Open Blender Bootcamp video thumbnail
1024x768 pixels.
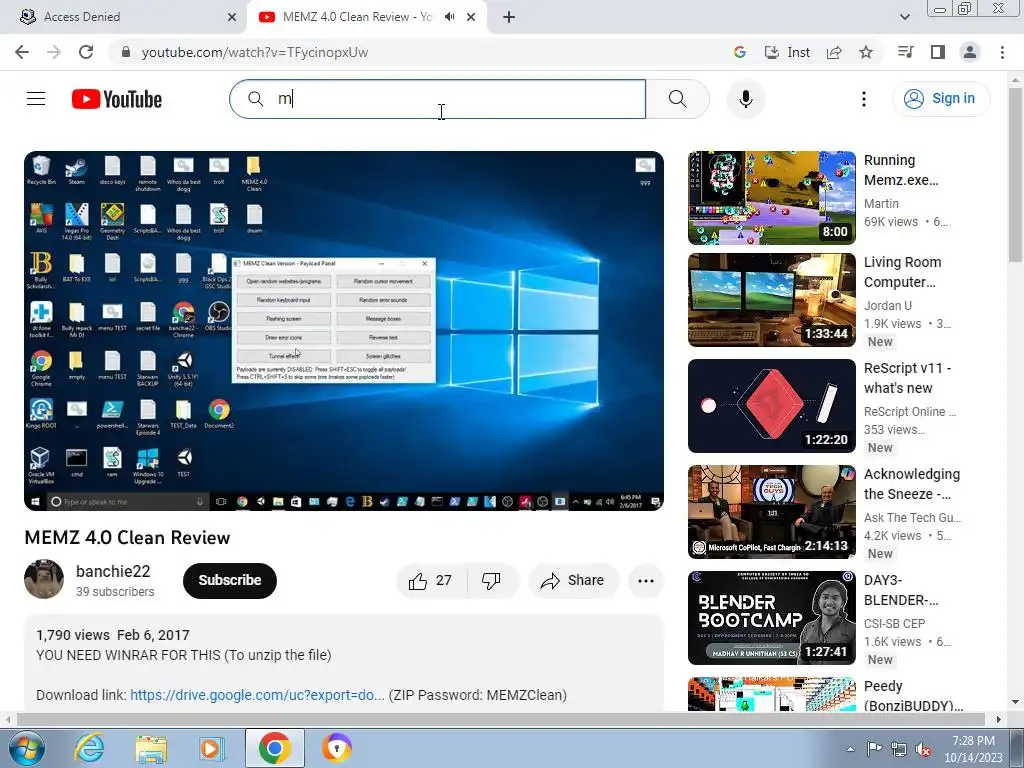[771, 618]
